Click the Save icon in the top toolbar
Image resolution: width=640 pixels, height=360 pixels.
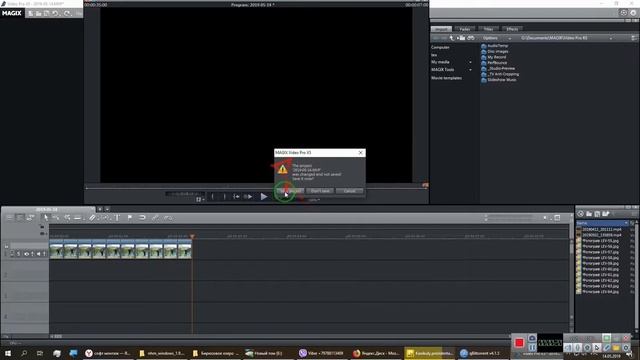click(46, 13)
